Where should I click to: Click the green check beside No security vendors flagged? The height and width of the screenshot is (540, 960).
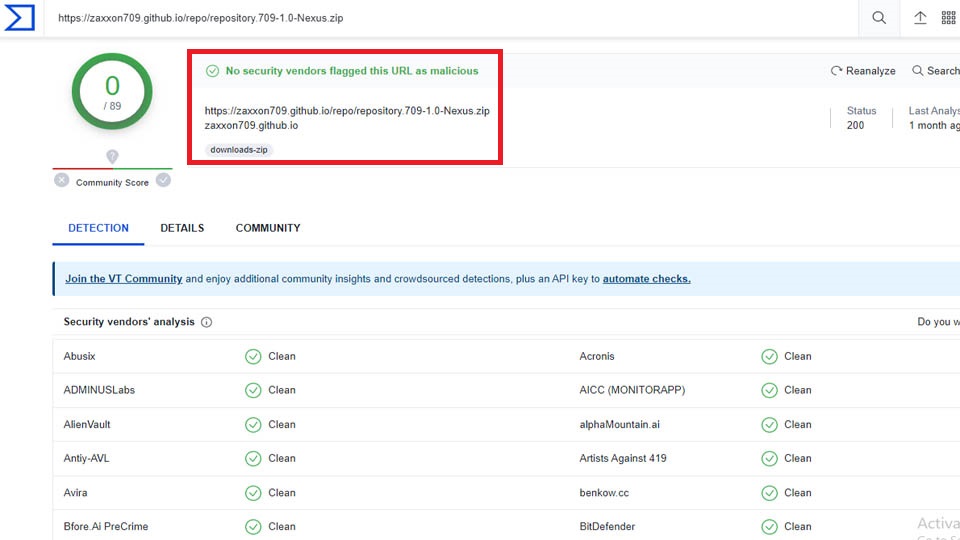point(212,71)
